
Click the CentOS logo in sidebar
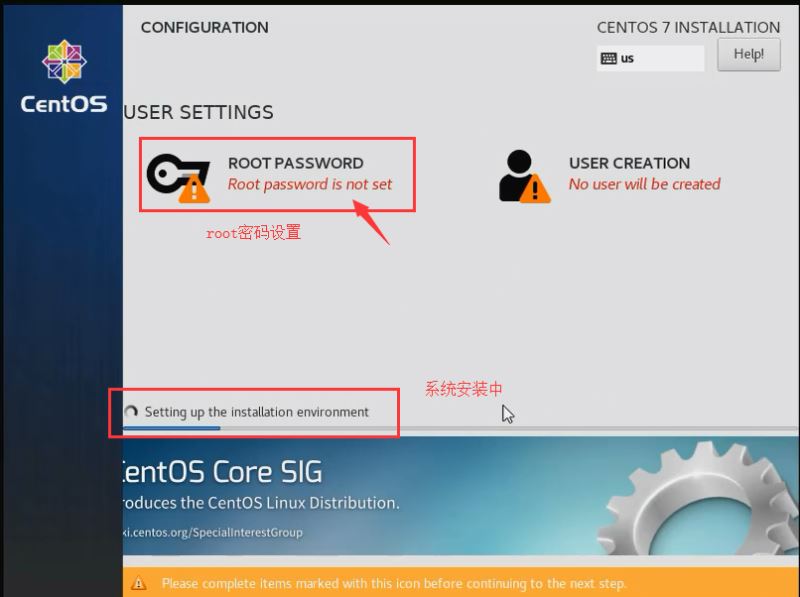(x=64, y=62)
